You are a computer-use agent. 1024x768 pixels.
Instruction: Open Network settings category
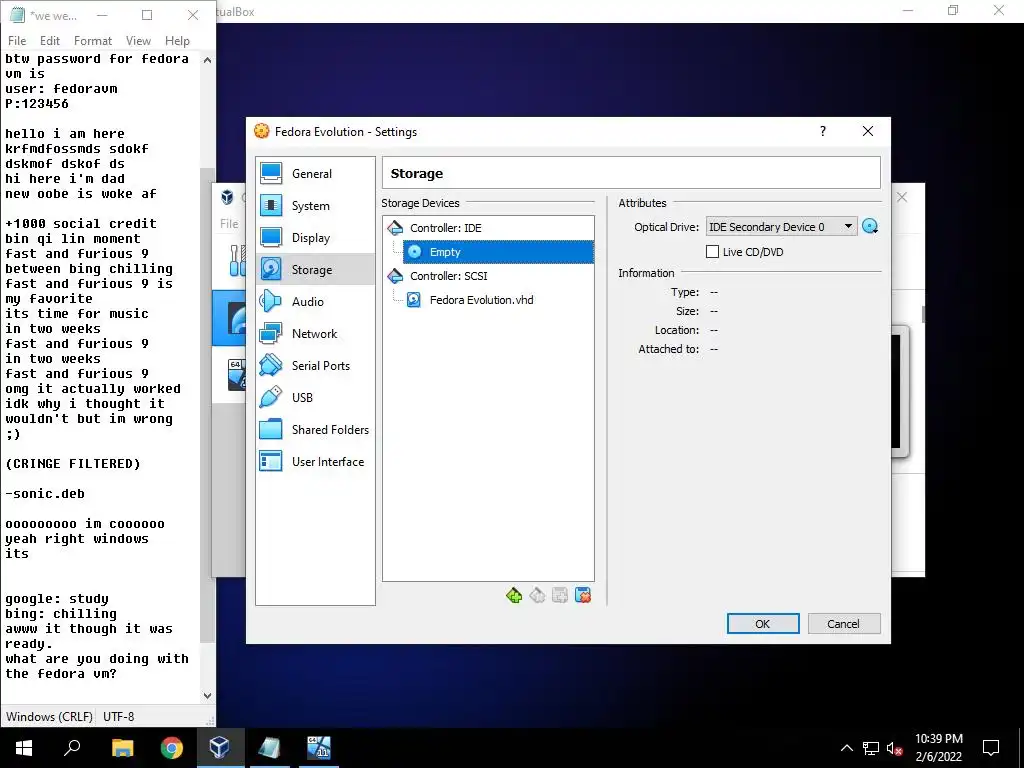coord(315,334)
